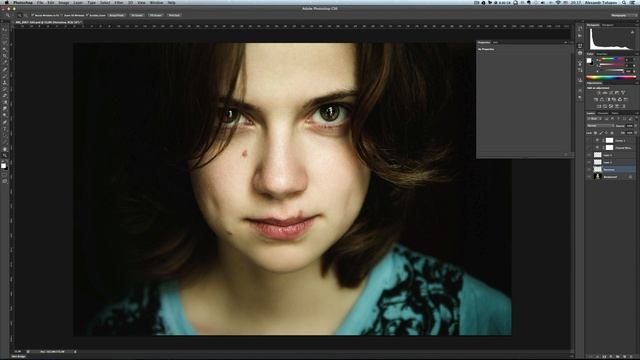Open the layer blend mode dropdown
Screen dimensions: 640x360
[600, 125]
